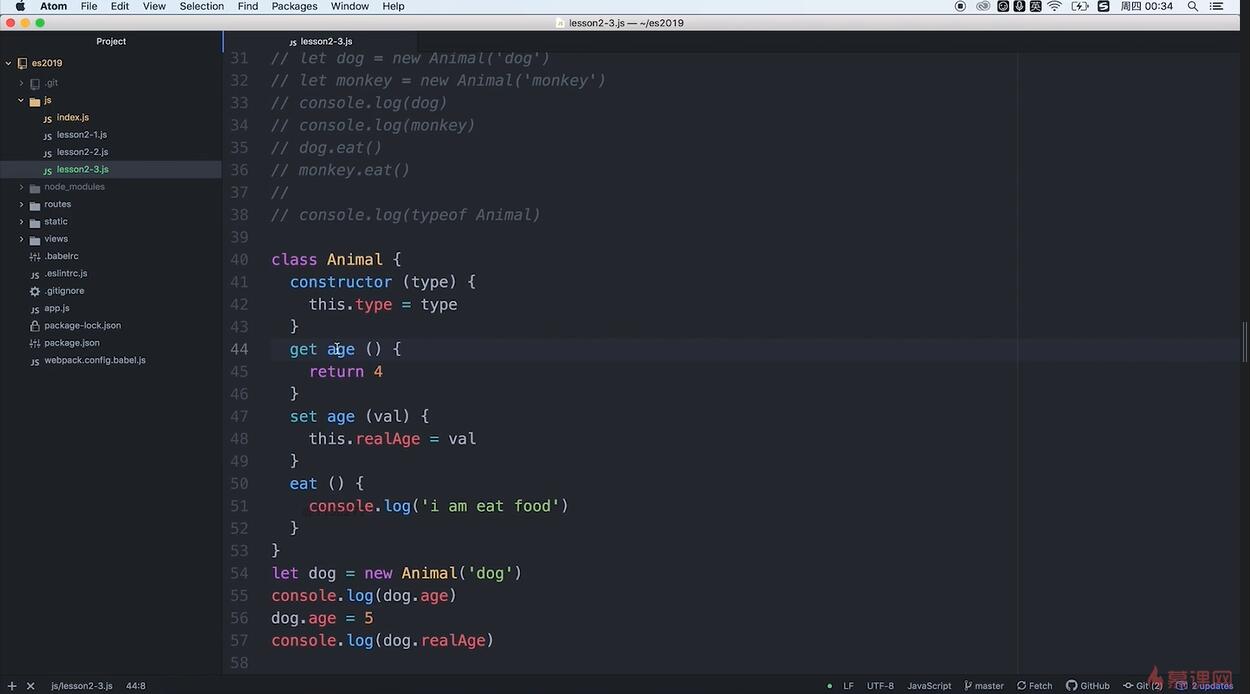Image resolution: width=1251 pixels, height=694 pixels.
Task: Switch to the lesson2-3.js editor tab
Action: tap(320, 42)
